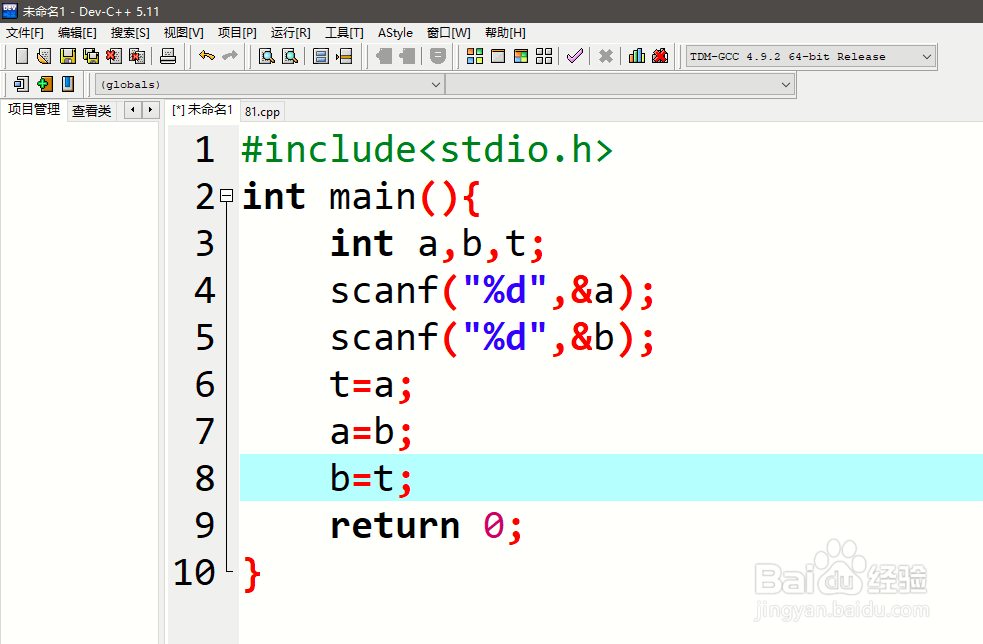Viewport: 983px width, 644px height.
Task: Click the grayed Indent toolbar icon
Action: pyautogui.click(x=407, y=56)
